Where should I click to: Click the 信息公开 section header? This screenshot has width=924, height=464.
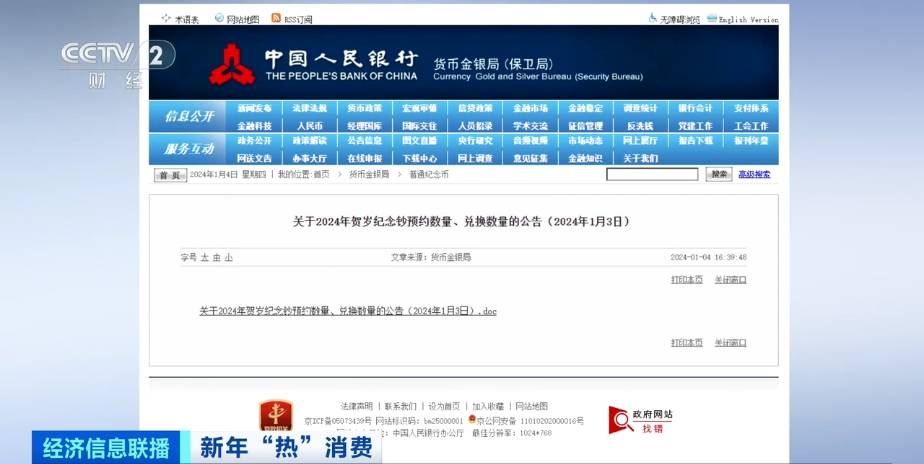tap(189, 116)
